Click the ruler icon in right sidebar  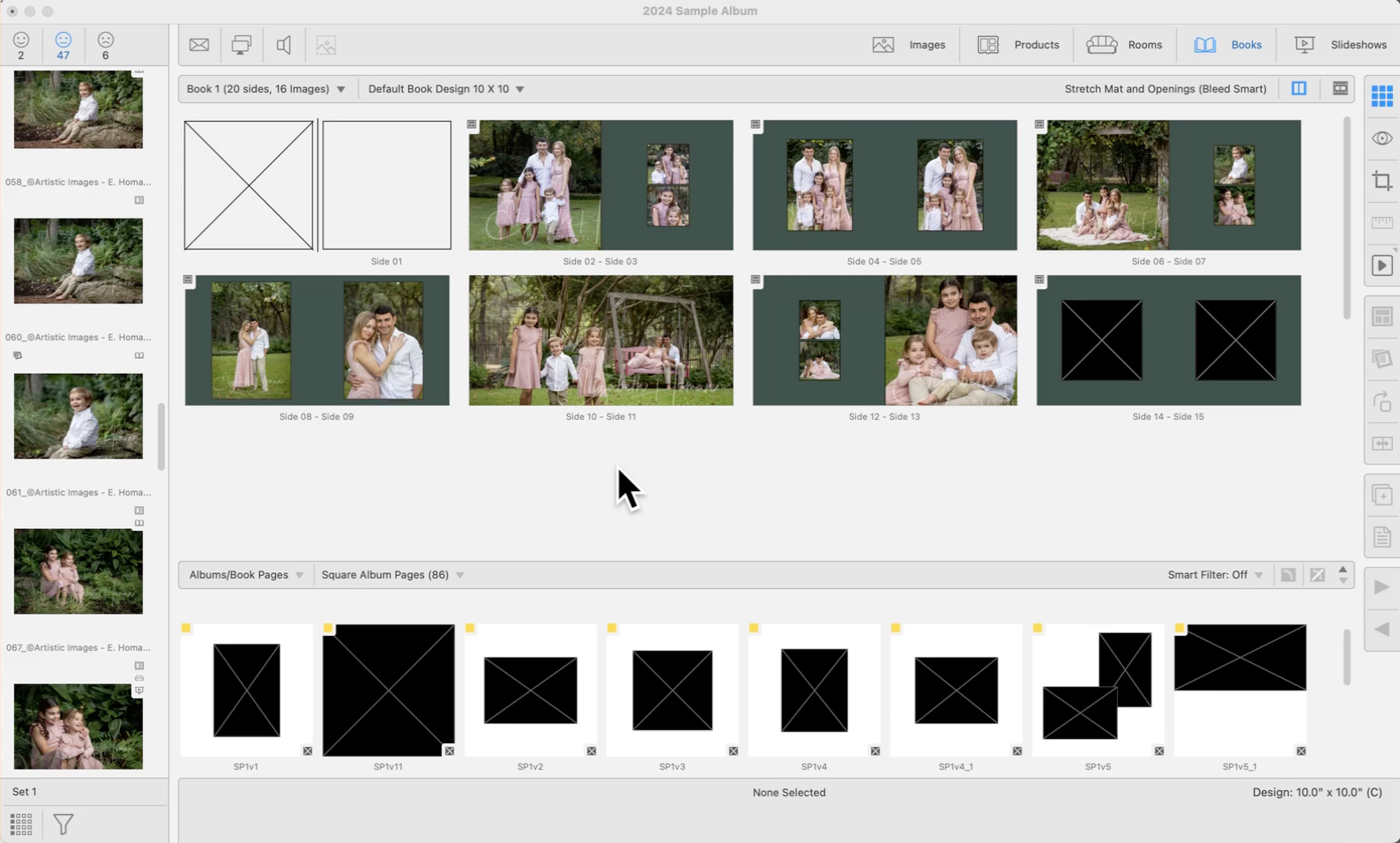1381,223
